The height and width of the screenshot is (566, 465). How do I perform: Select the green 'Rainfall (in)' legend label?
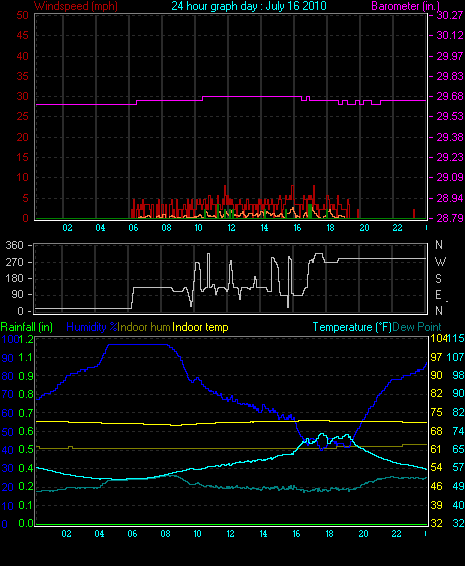coord(27,327)
